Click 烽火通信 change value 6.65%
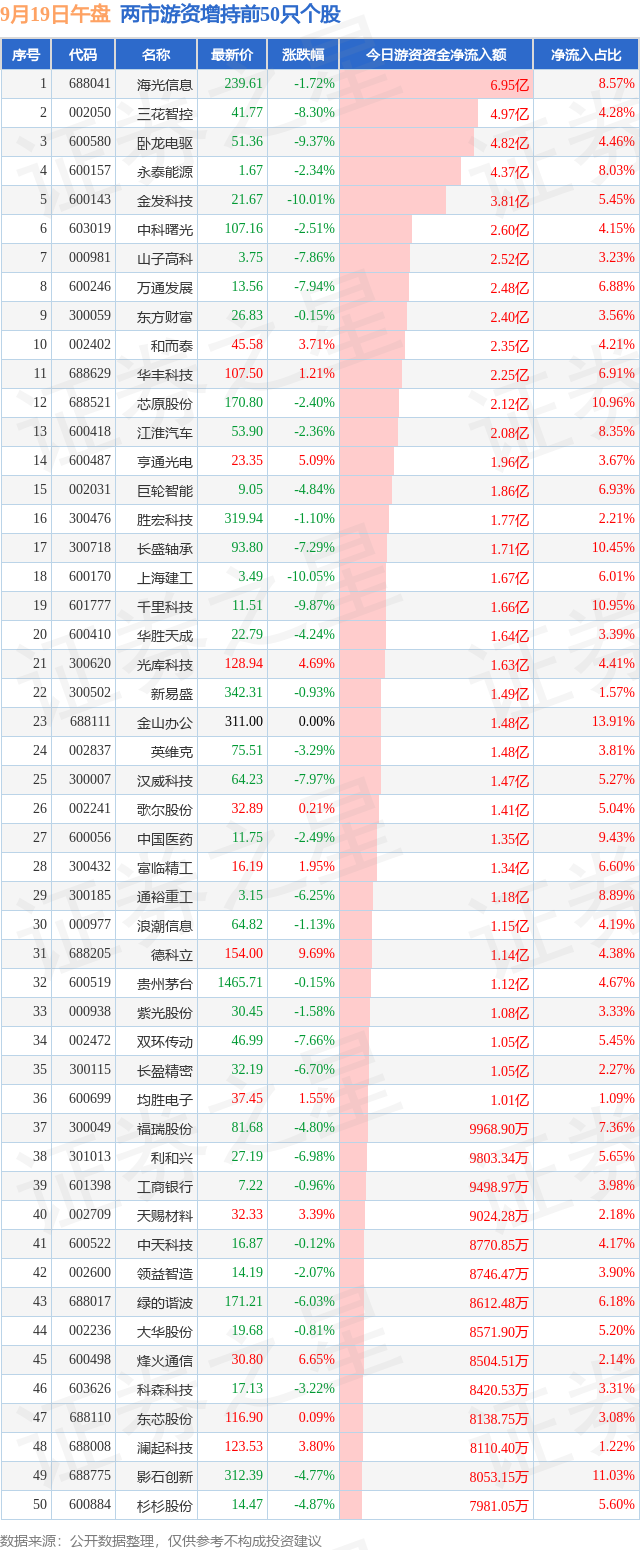 316,1360
